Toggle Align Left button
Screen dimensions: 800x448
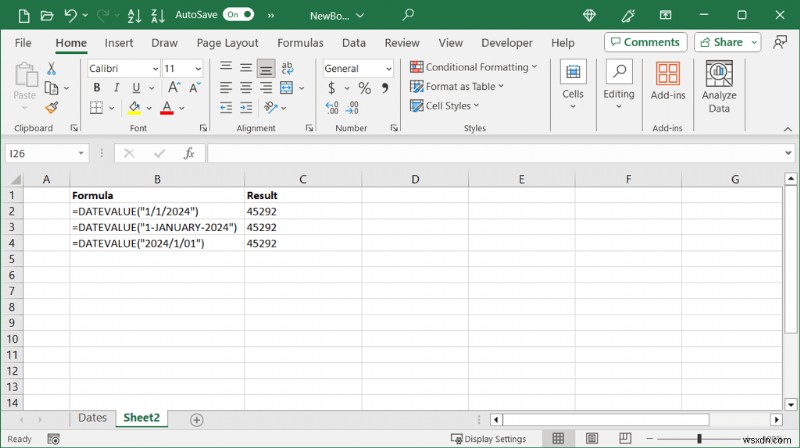tap(226, 88)
